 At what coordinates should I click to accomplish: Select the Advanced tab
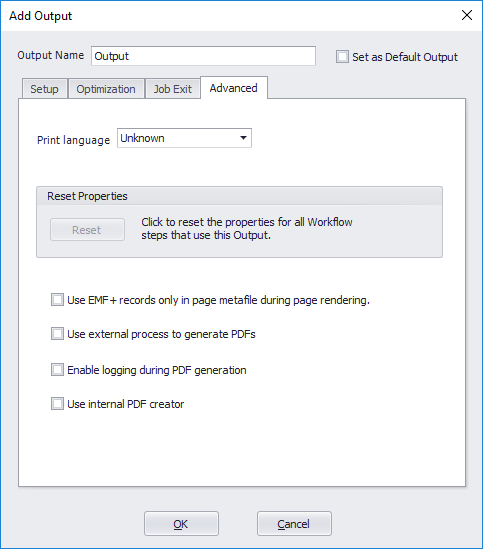coord(234,88)
